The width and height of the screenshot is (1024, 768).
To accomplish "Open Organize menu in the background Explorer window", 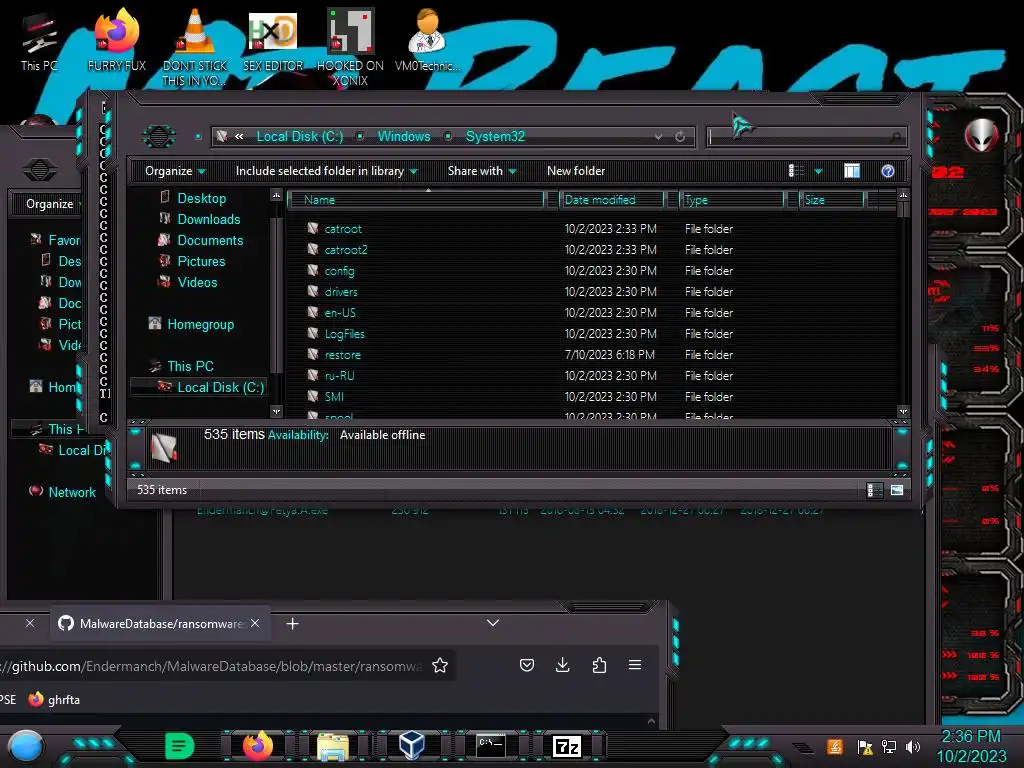I will coord(51,204).
